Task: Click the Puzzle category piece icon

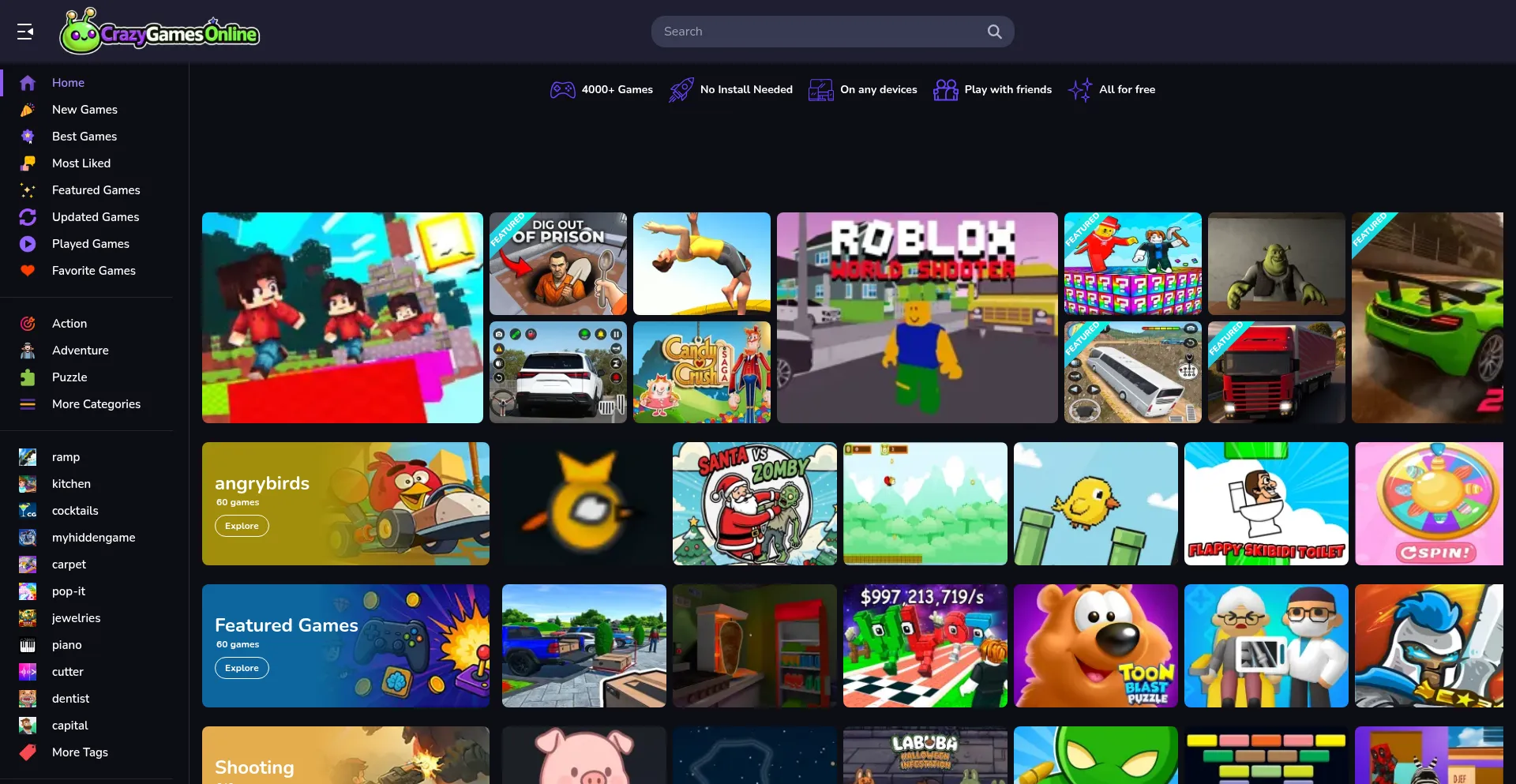Action: tap(28, 377)
